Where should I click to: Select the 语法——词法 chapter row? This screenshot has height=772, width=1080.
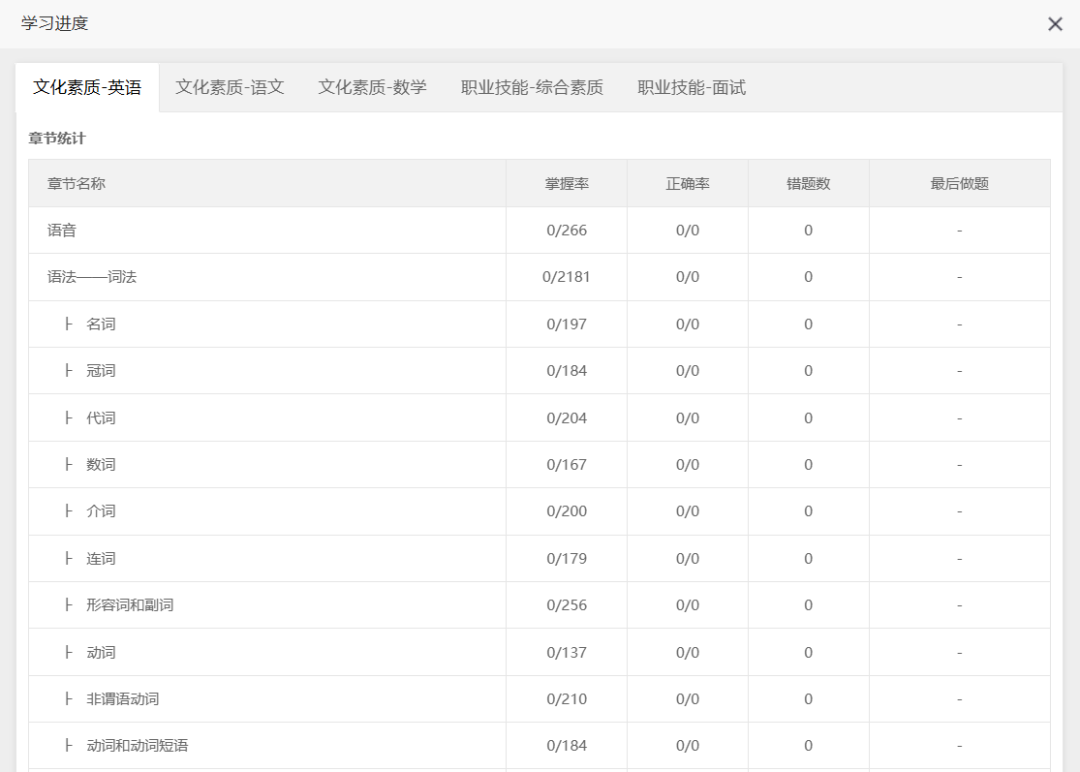point(92,277)
